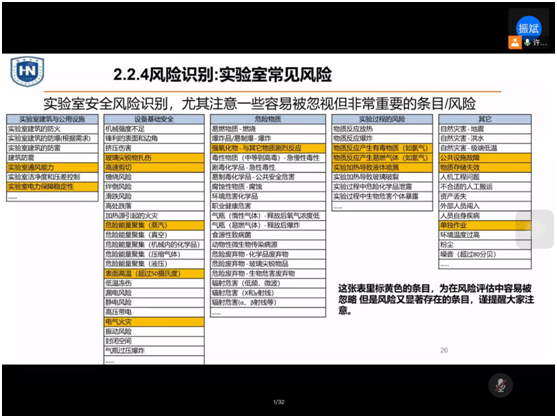Go to next slide with arrow overlay
Viewport: 557px width, 418px height.
pos(535,229)
